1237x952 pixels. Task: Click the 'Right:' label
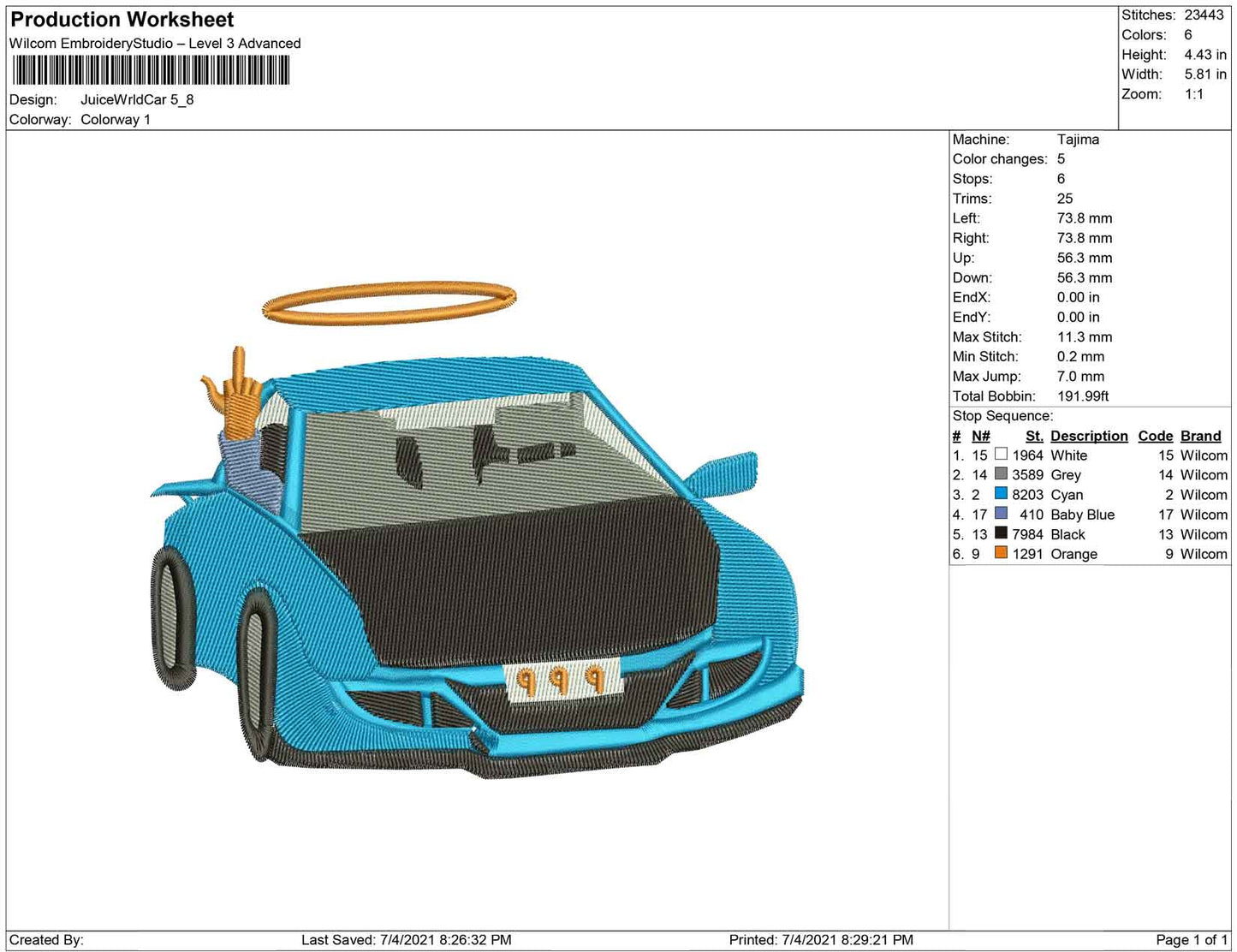(971, 238)
